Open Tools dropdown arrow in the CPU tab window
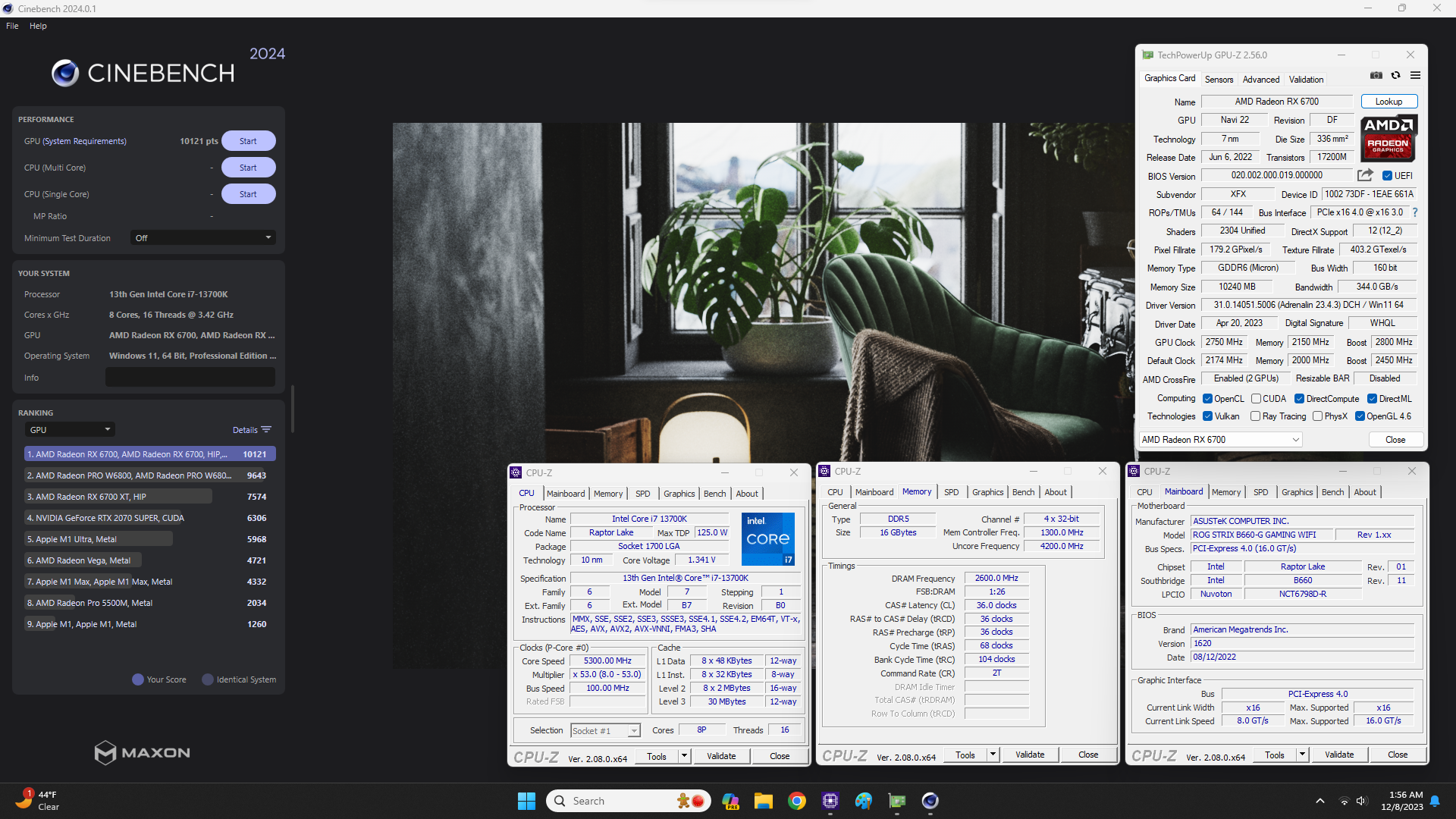This screenshot has height=819, width=1456. [x=683, y=756]
